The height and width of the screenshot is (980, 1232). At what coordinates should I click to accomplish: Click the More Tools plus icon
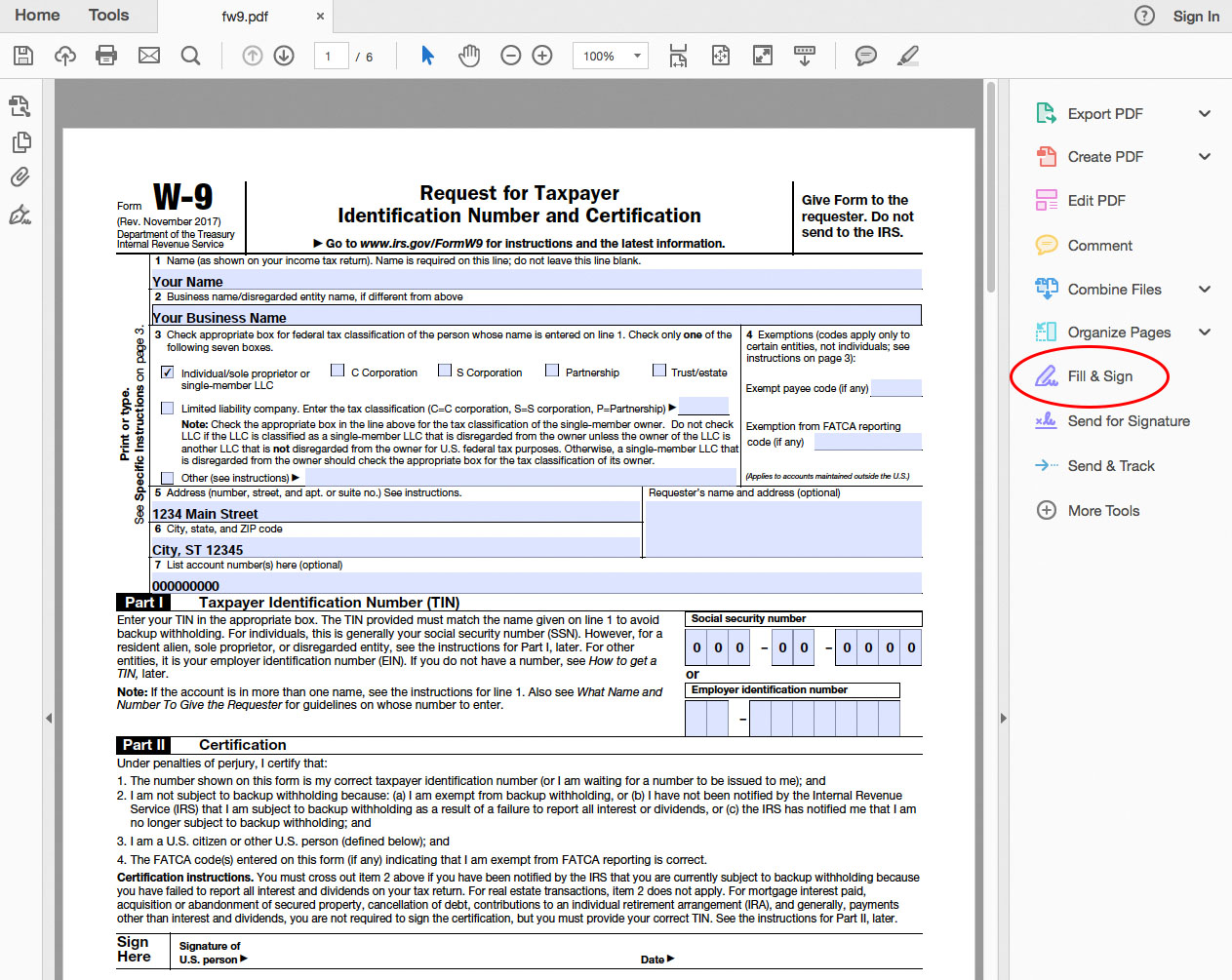pyautogui.click(x=1047, y=510)
